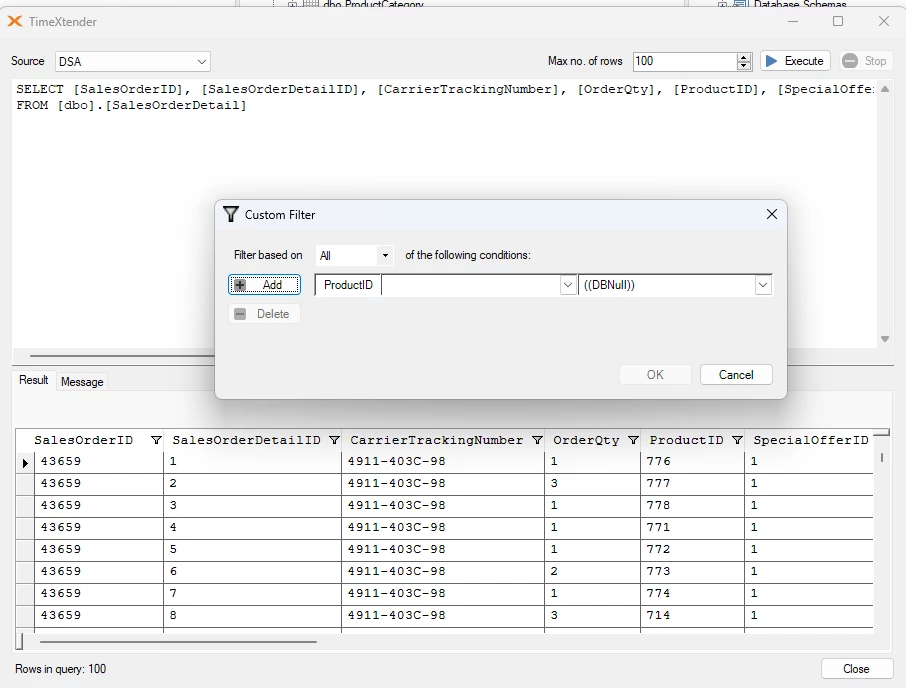This screenshot has height=688, width=906.
Task: Click the SpecialOfferID column header
Action: click(811, 440)
